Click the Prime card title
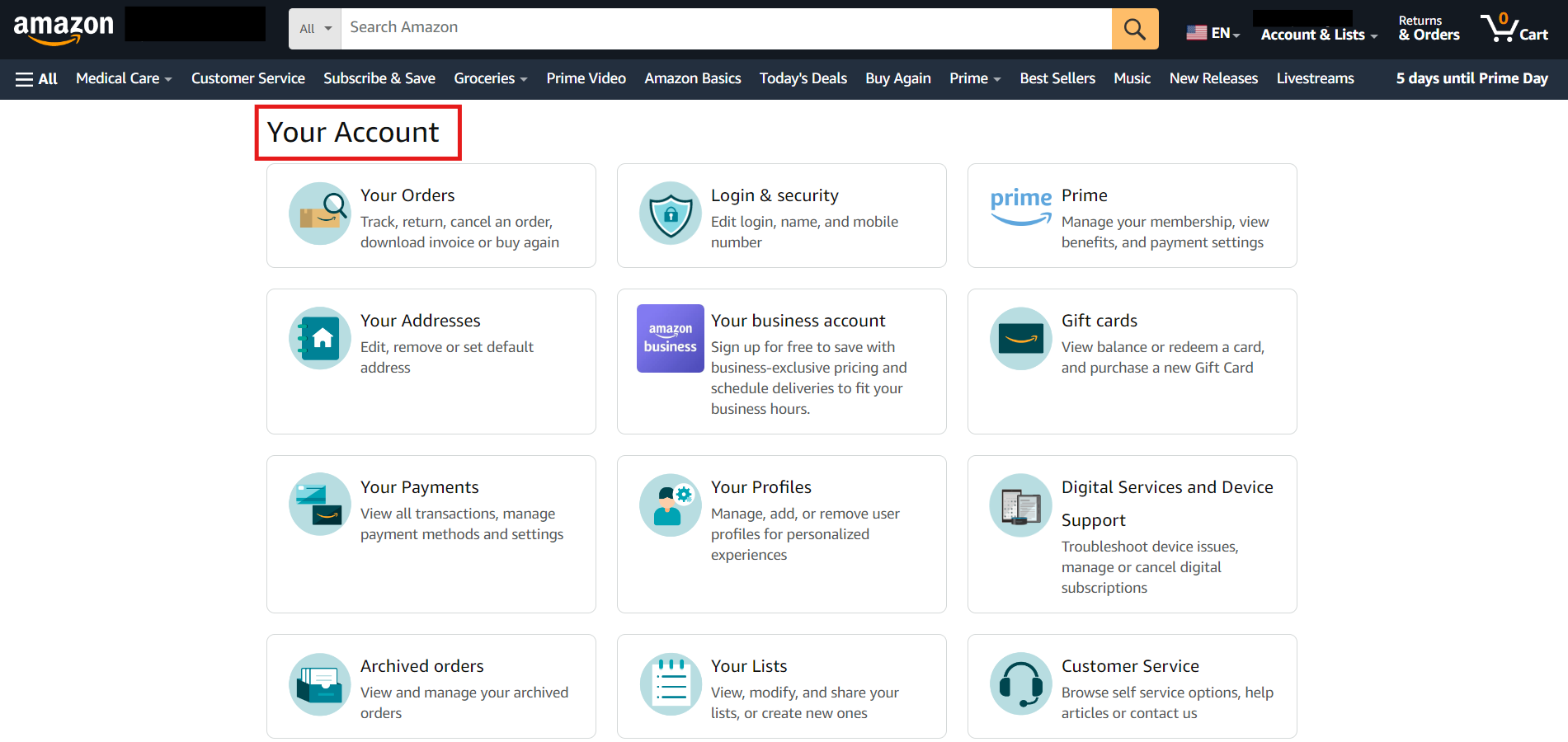This screenshot has width=1568, height=742. tap(1085, 195)
